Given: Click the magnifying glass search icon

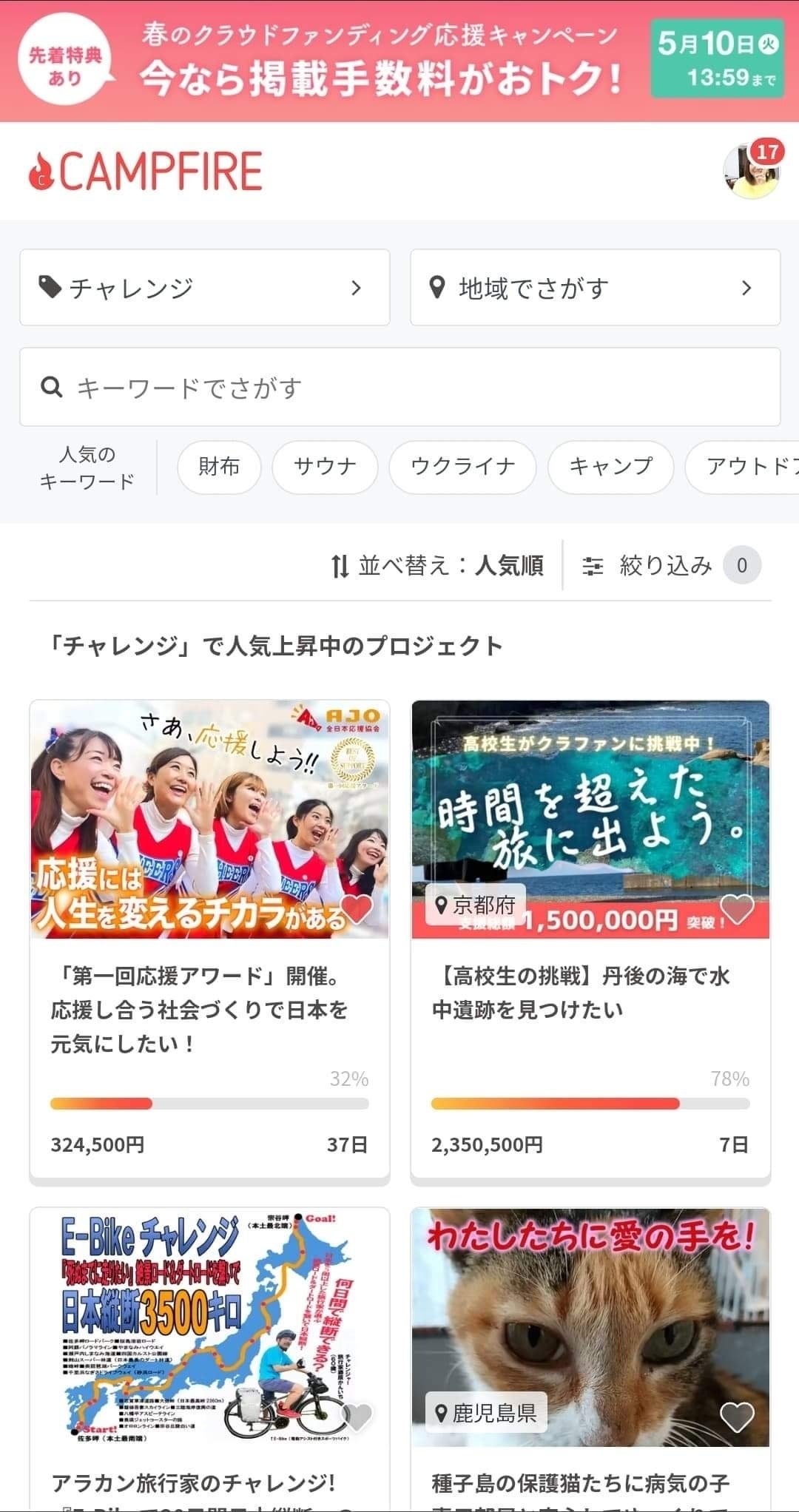Looking at the screenshot, I should [51, 387].
